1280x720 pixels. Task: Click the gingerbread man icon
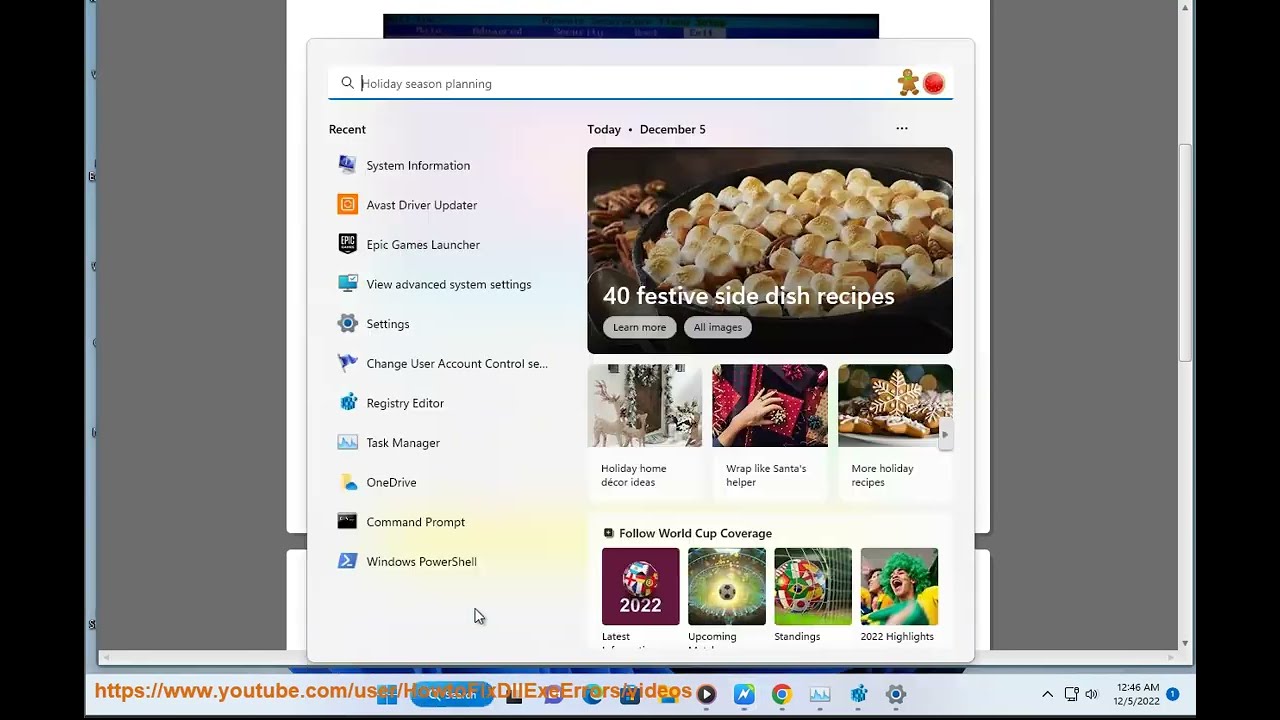(x=908, y=82)
